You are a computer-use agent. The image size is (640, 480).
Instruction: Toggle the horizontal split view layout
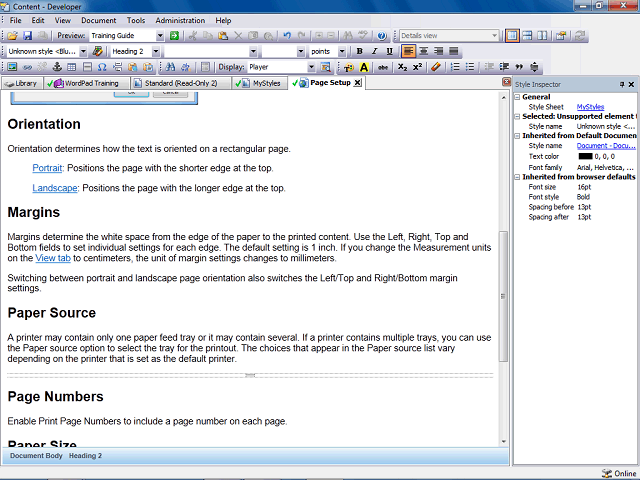point(527,36)
